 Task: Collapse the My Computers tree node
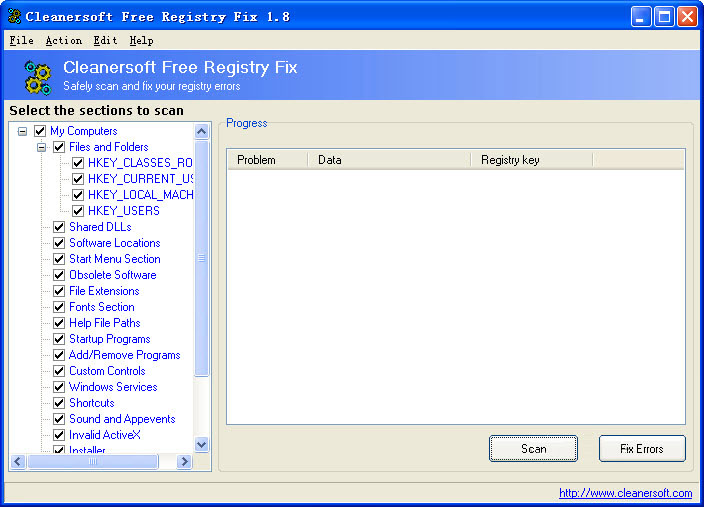(23, 131)
